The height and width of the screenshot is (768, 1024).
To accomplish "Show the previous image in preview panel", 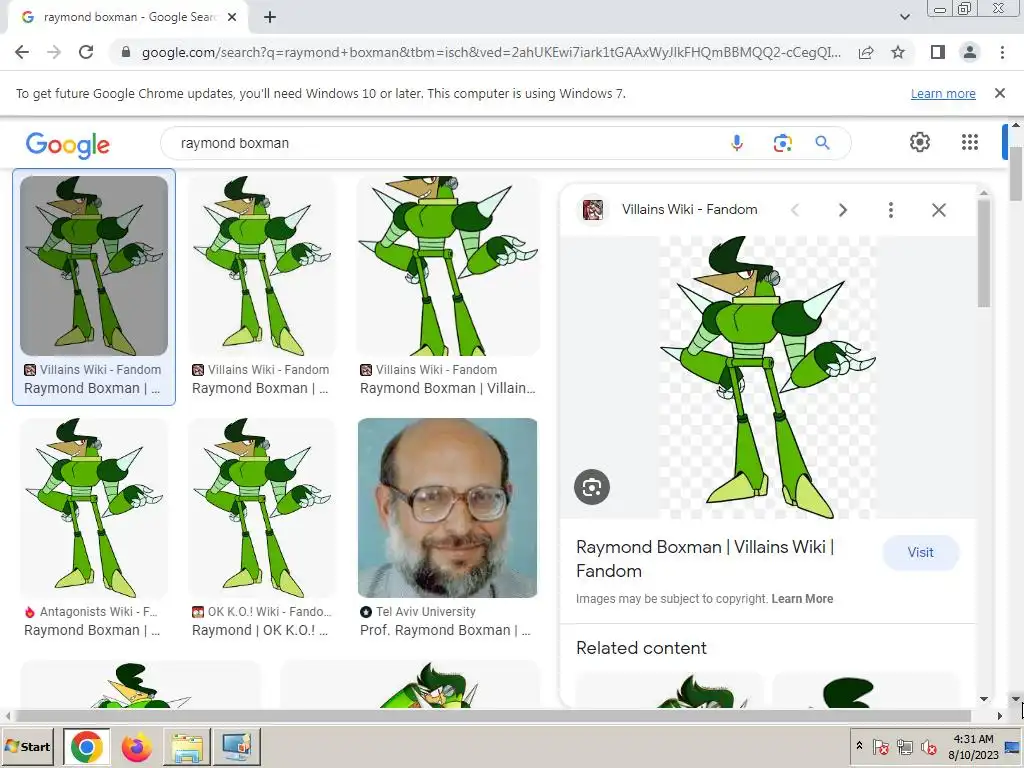I will pyautogui.click(x=795, y=210).
